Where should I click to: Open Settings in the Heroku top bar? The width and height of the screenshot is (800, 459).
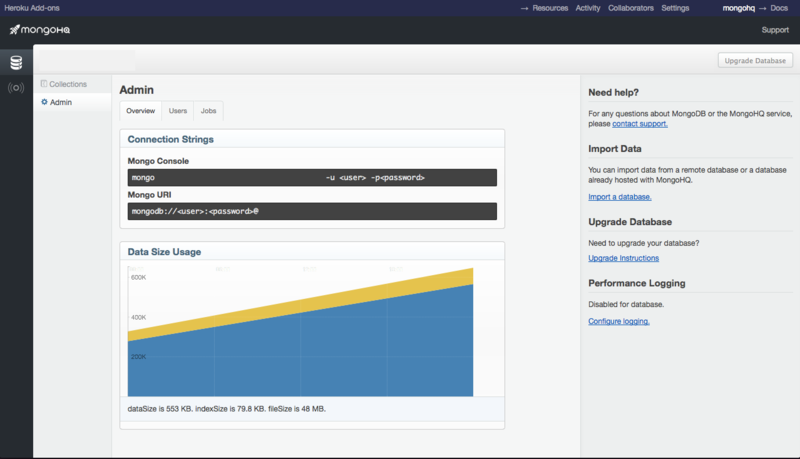coord(675,8)
